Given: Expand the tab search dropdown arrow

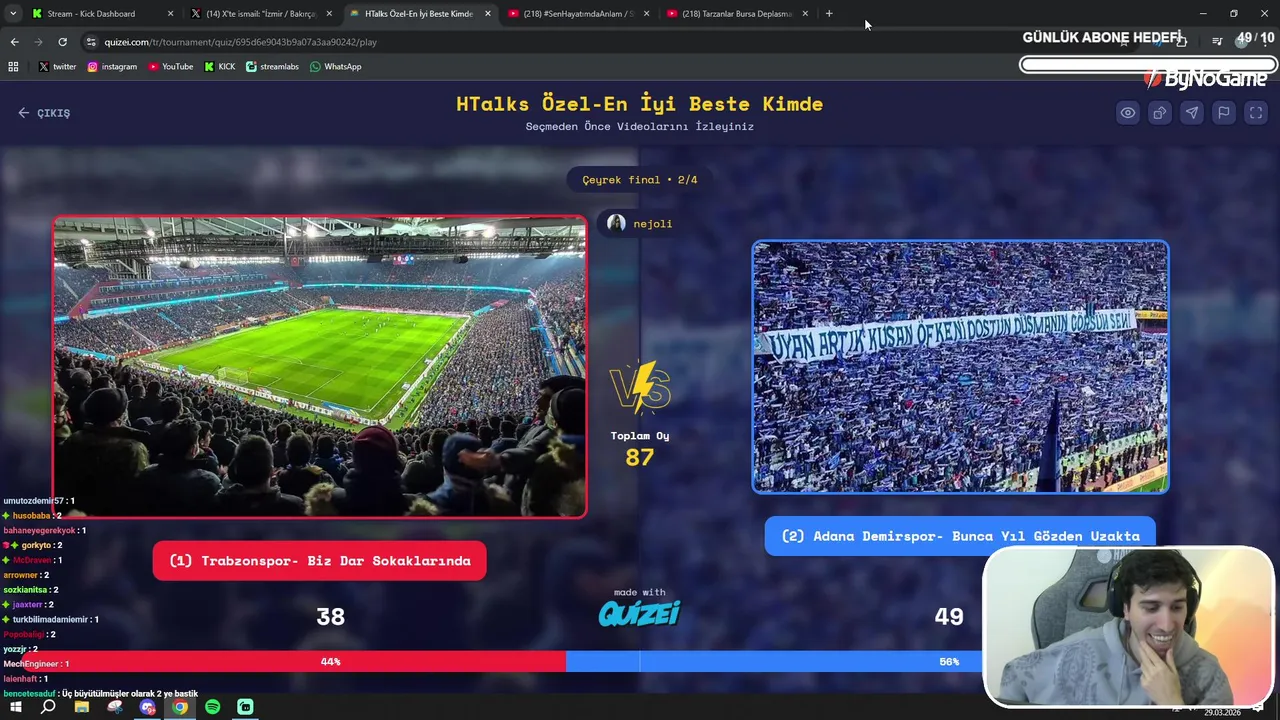Looking at the screenshot, I should click(x=13, y=14).
